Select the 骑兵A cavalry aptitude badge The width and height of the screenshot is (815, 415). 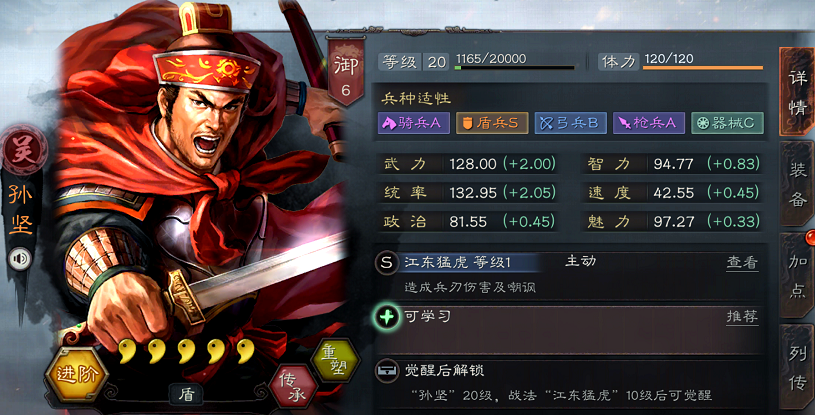[x=414, y=123]
